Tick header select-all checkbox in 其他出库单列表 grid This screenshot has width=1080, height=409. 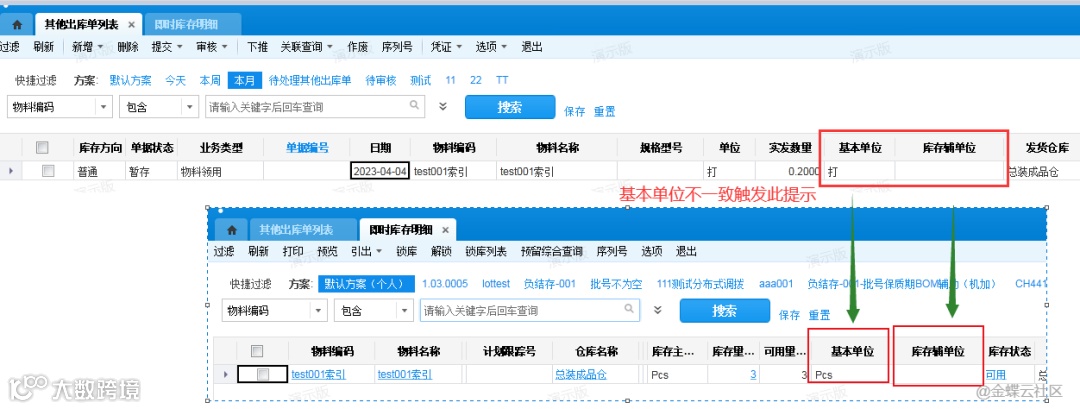[43, 147]
